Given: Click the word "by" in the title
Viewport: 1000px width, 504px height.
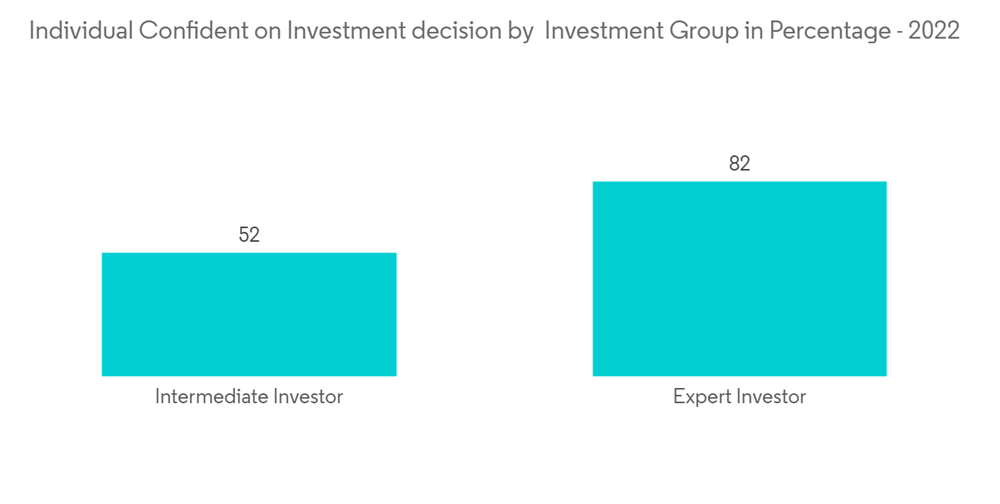Looking at the screenshot, I should pos(514,32).
